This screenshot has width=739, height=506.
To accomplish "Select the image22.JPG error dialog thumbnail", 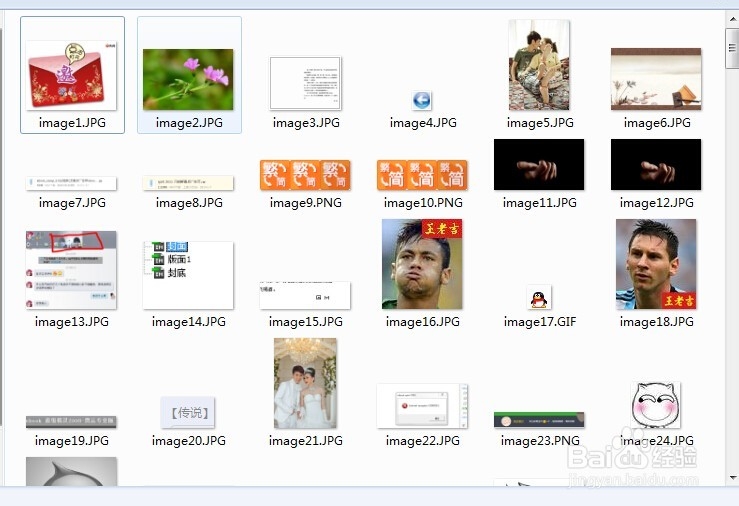I will click(422, 406).
